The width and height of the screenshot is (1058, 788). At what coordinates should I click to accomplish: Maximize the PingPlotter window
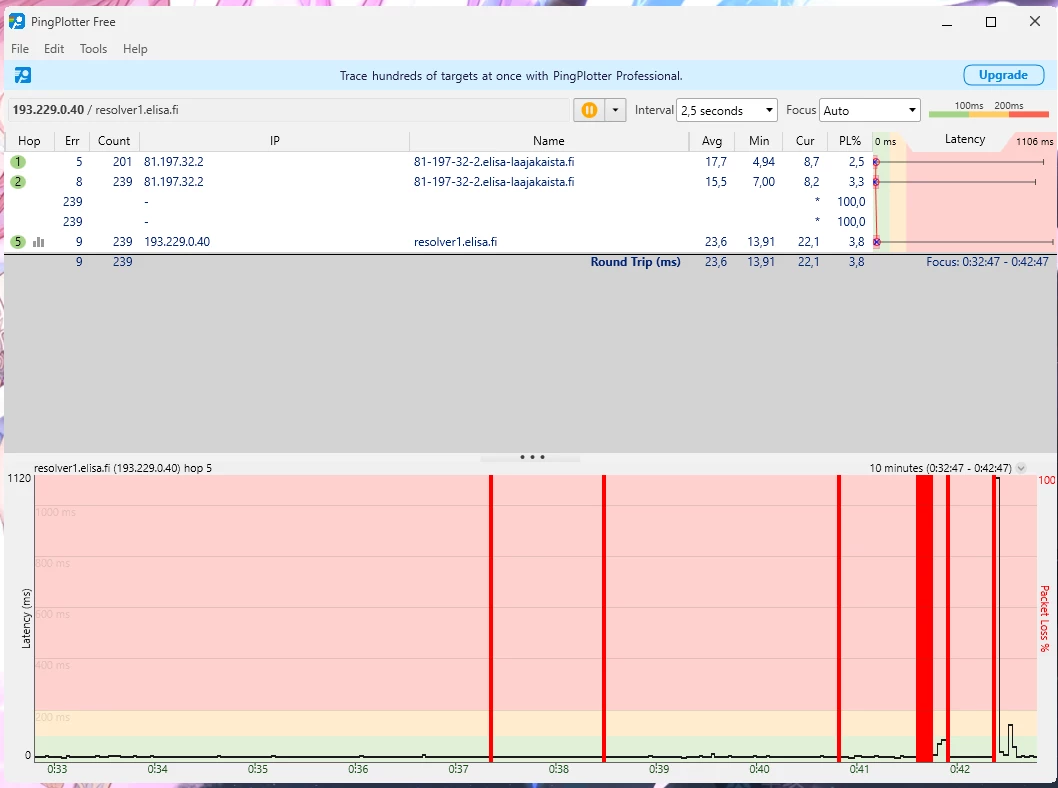coord(991,22)
